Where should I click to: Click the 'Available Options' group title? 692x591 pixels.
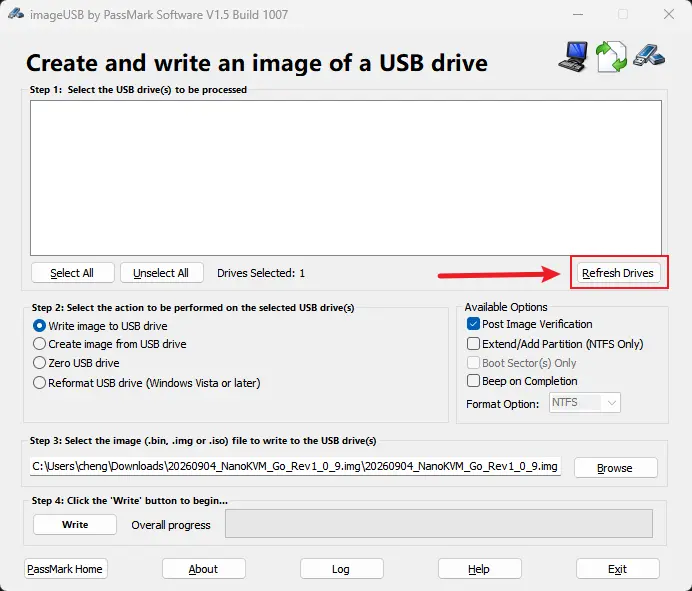506,307
